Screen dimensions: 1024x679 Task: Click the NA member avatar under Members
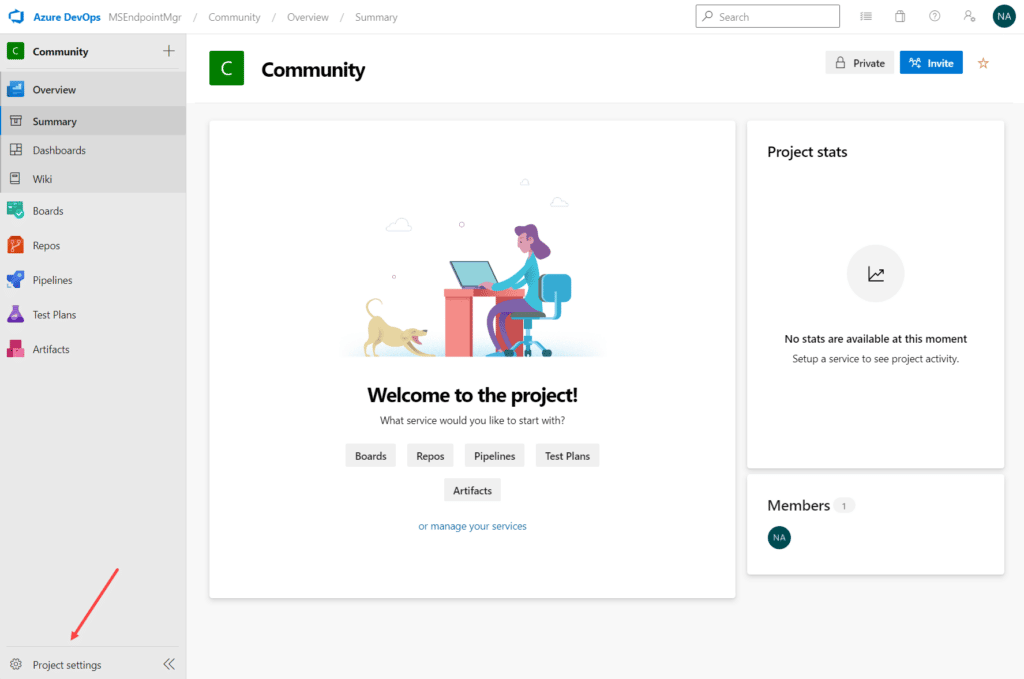(x=779, y=537)
